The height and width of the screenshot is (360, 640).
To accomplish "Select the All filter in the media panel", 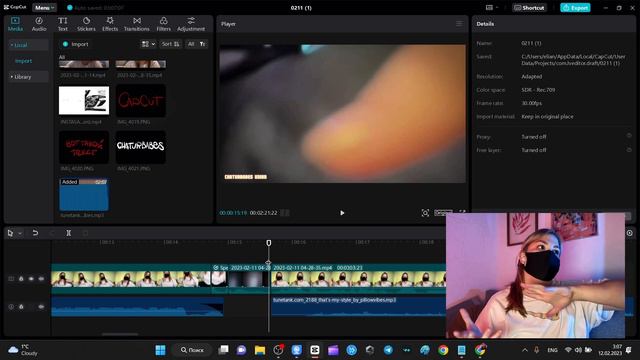I will coord(191,44).
